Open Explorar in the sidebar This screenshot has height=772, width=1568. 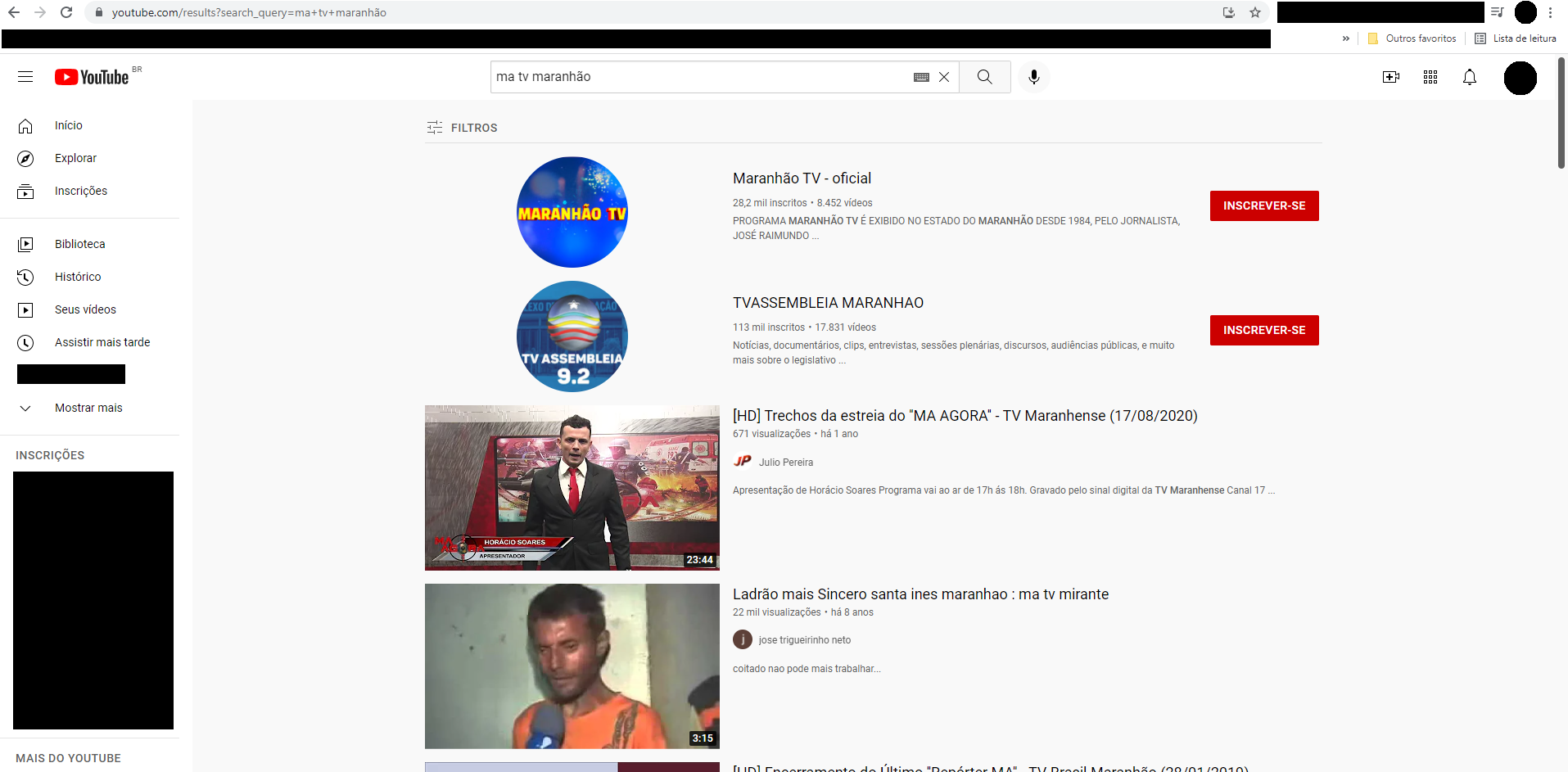pyautogui.click(x=90, y=158)
